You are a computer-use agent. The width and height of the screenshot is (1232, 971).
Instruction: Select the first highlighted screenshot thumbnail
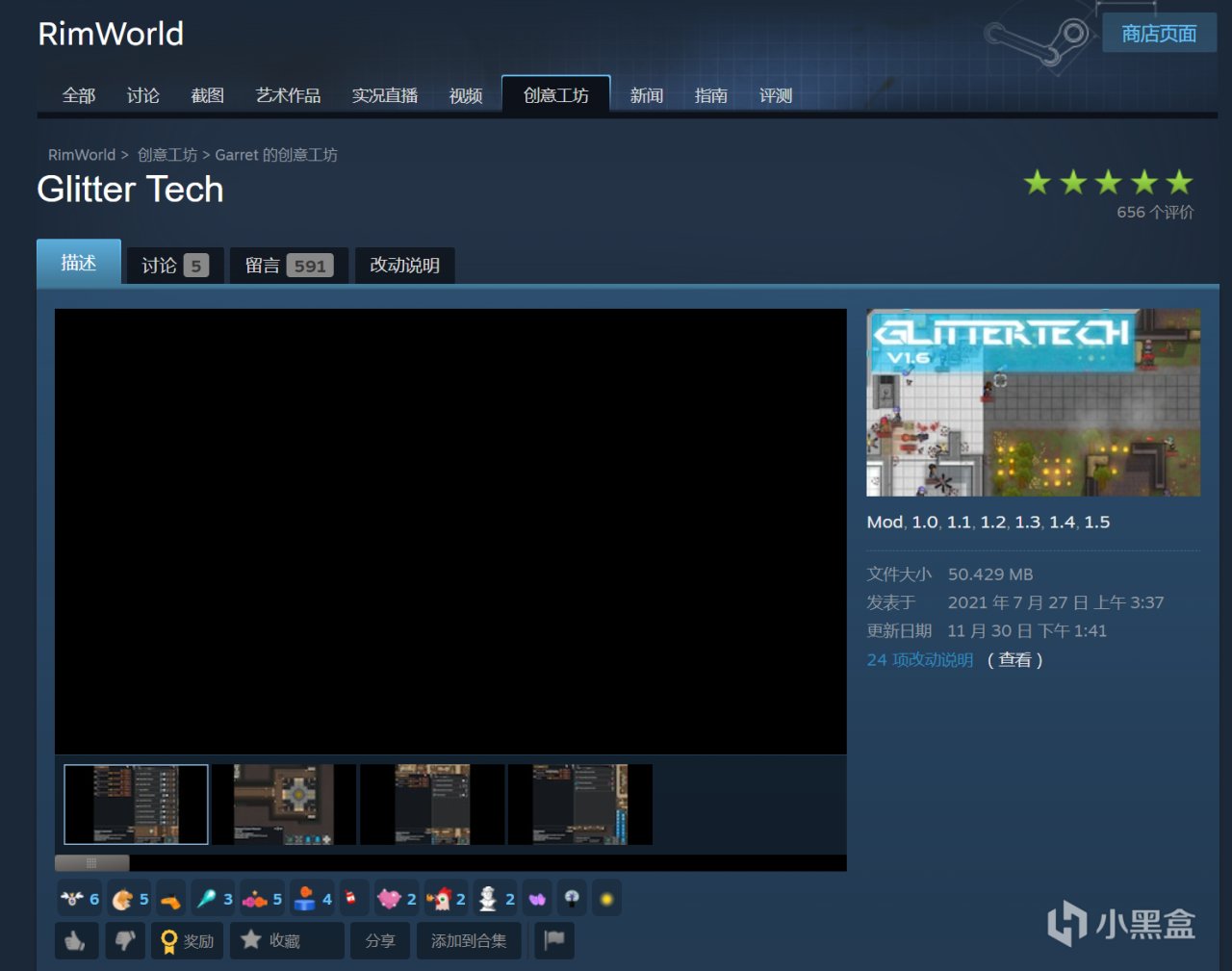coord(136,805)
